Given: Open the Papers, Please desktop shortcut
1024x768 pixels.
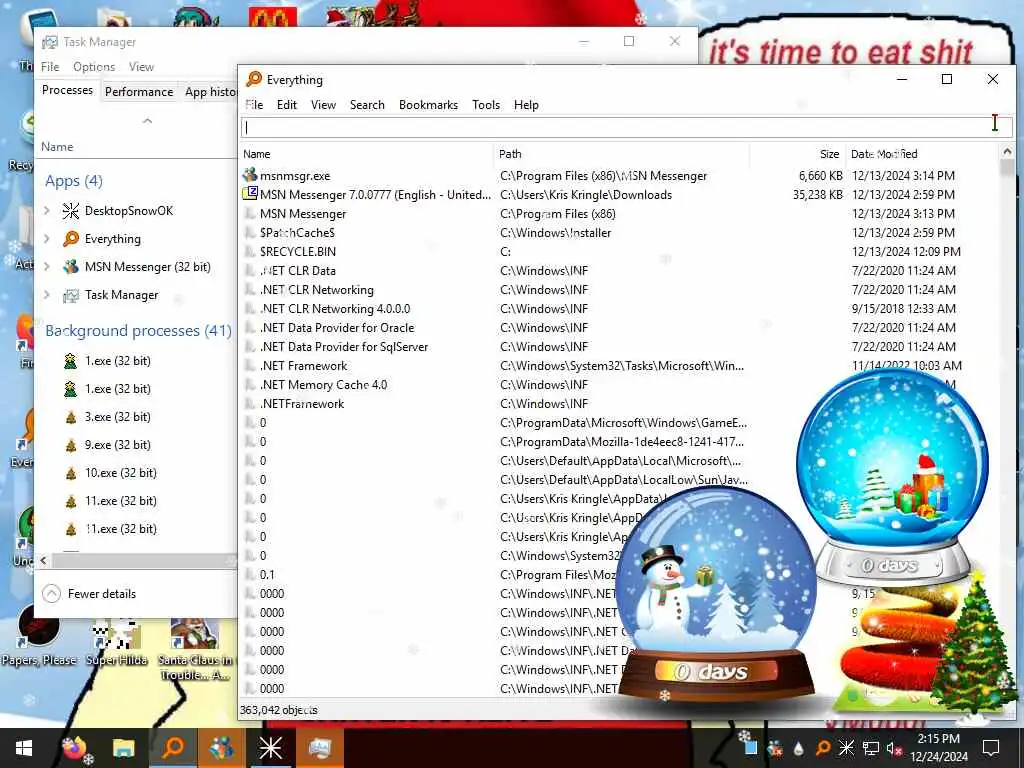Looking at the screenshot, I should pos(39,636).
